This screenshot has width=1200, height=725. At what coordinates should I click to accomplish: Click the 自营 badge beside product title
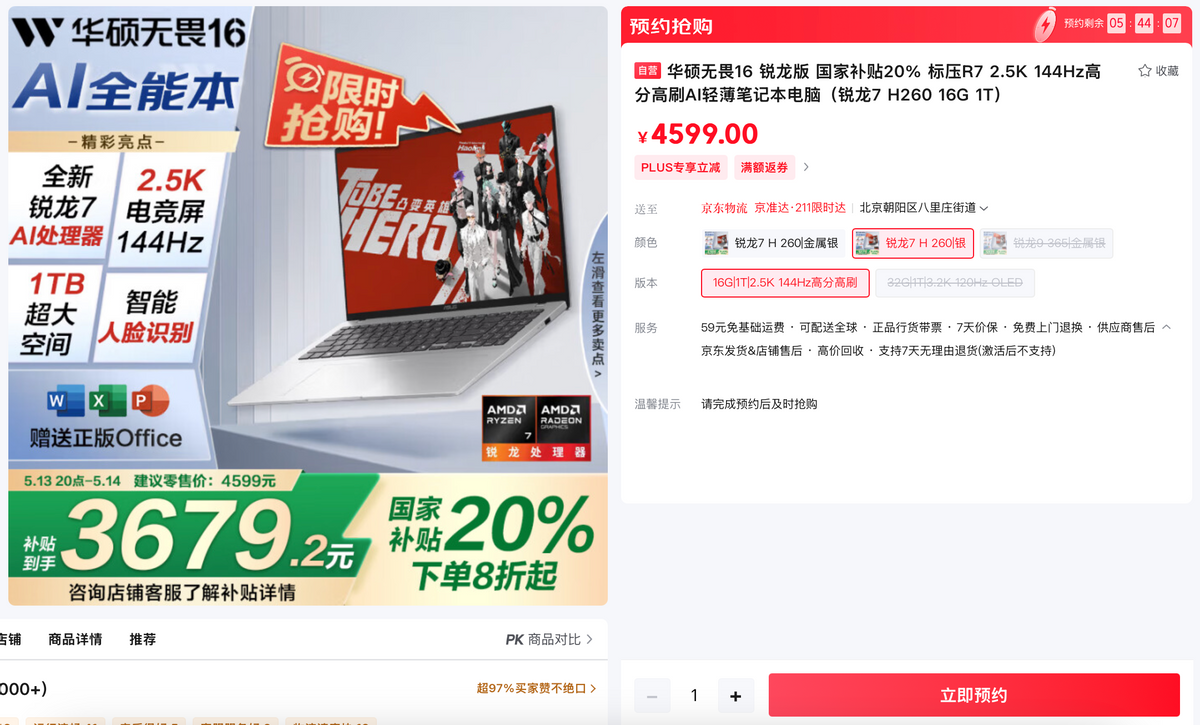(648, 71)
